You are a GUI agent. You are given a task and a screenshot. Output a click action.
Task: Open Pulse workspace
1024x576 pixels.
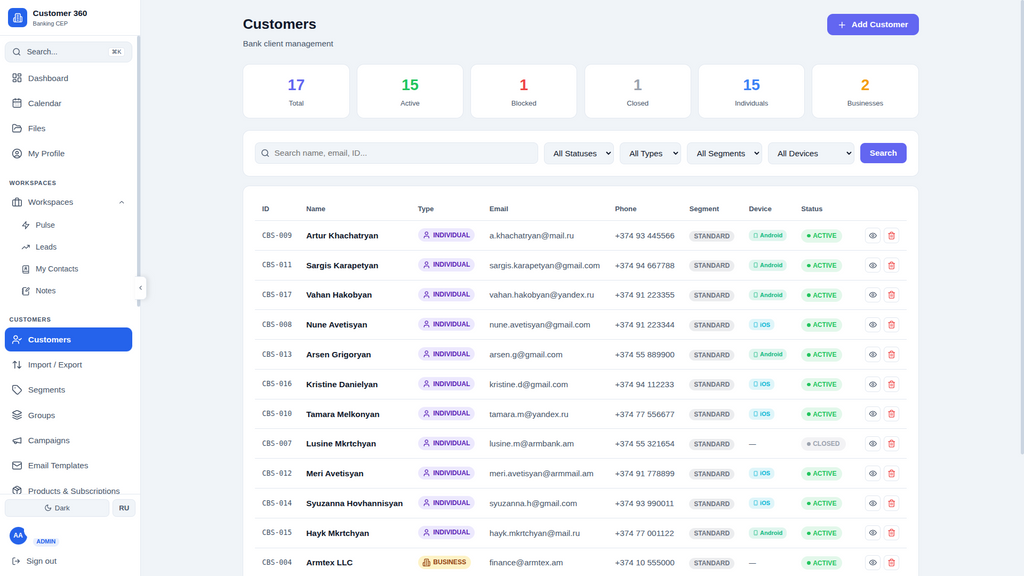73,225
